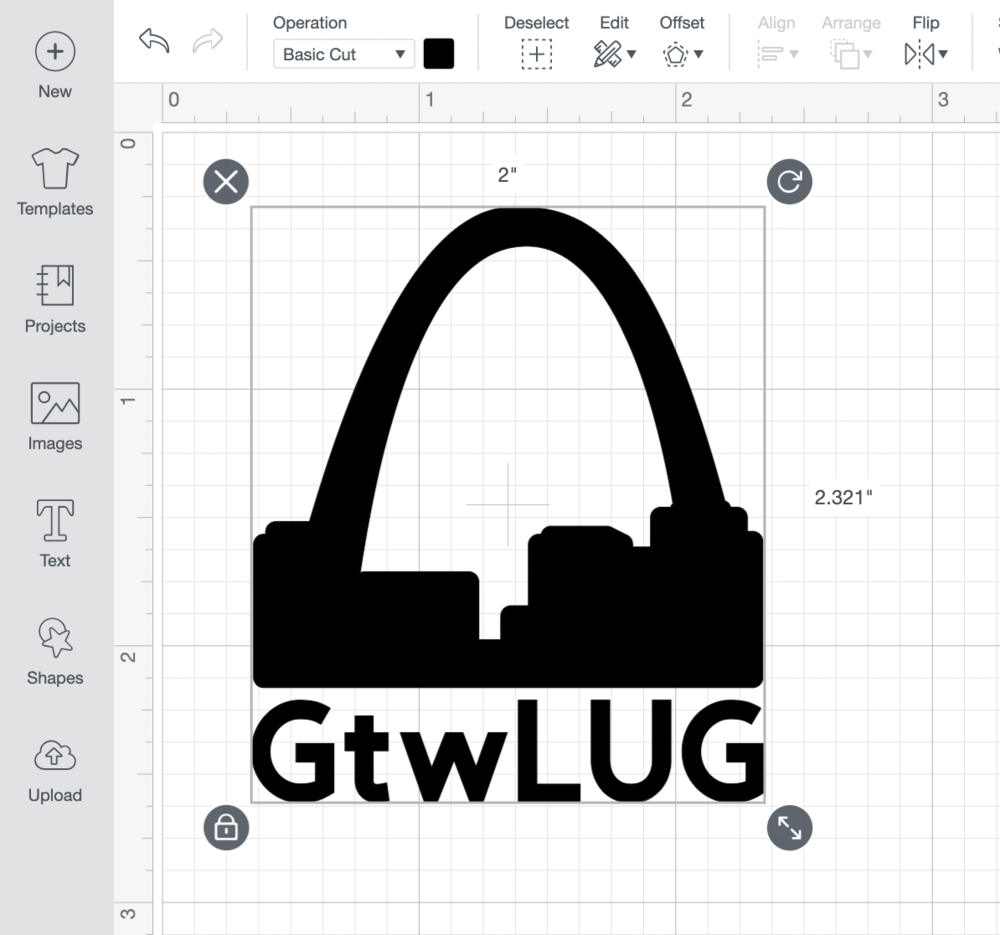Open the Images library

coord(55,417)
